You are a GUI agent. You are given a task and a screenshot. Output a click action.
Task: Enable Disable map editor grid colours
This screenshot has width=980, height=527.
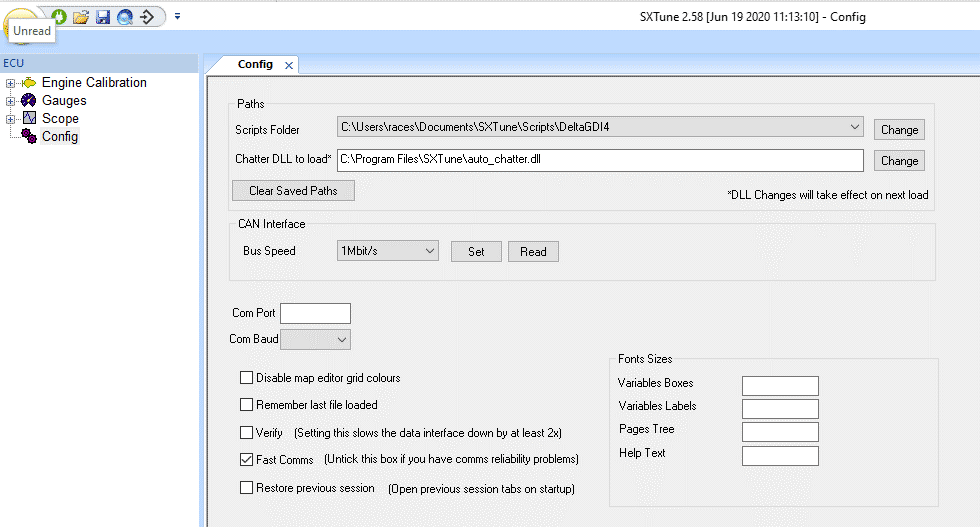pos(246,378)
